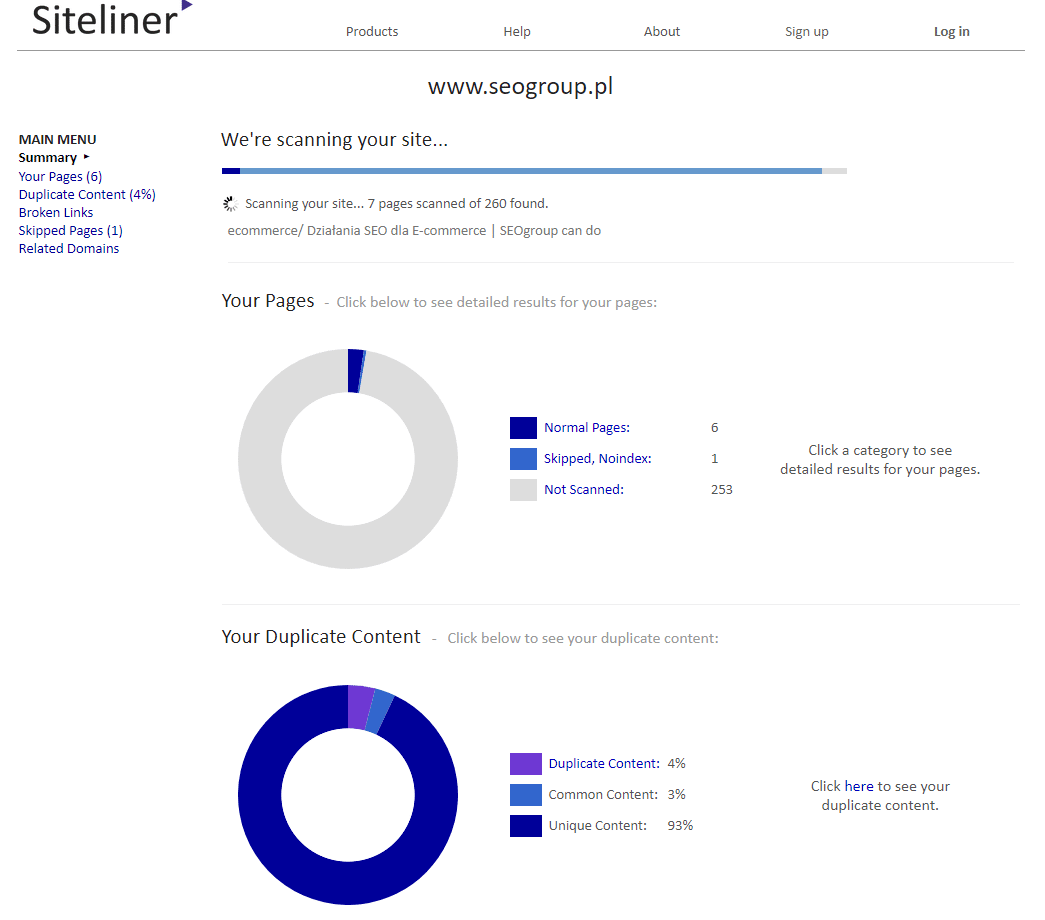1045x920 pixels.
Task: Click the 'ecommerce/ Działania SEO' page text
Action: coord(414,231)
